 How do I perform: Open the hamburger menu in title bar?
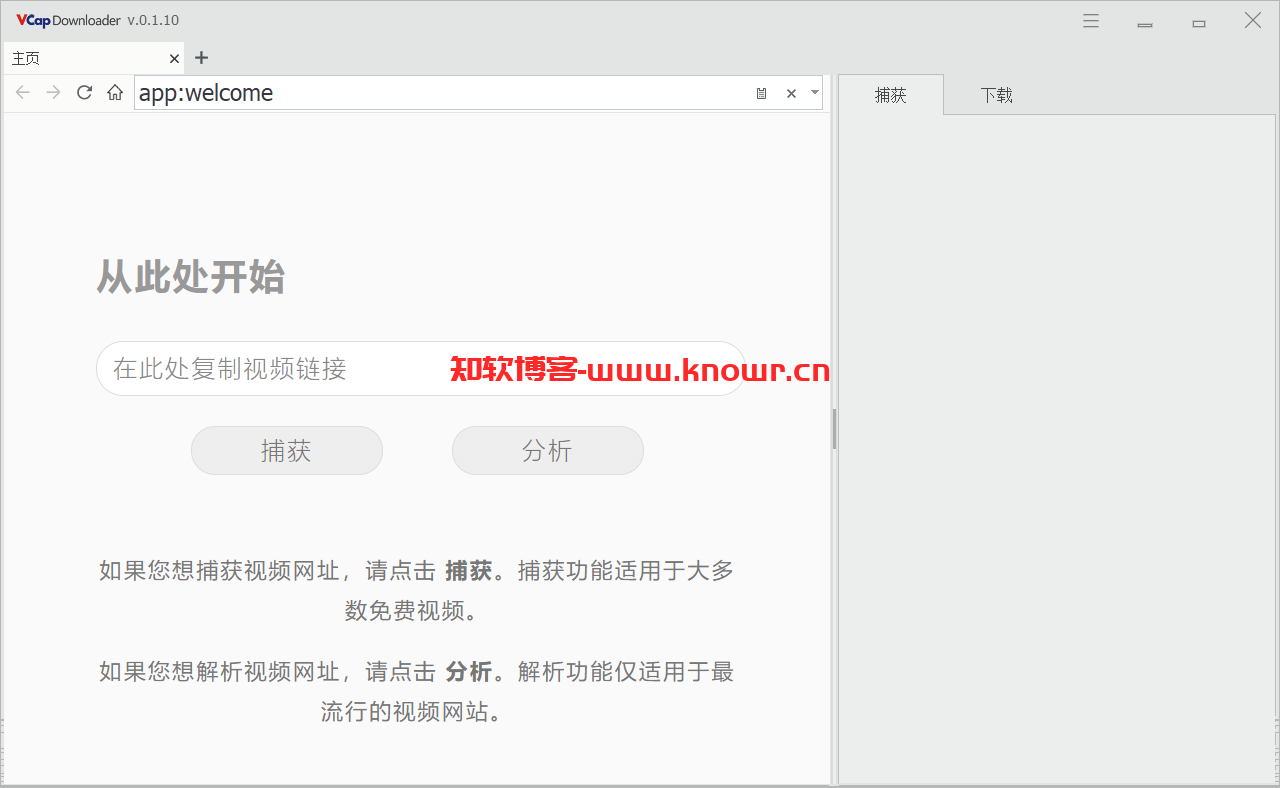point(1091,20)
